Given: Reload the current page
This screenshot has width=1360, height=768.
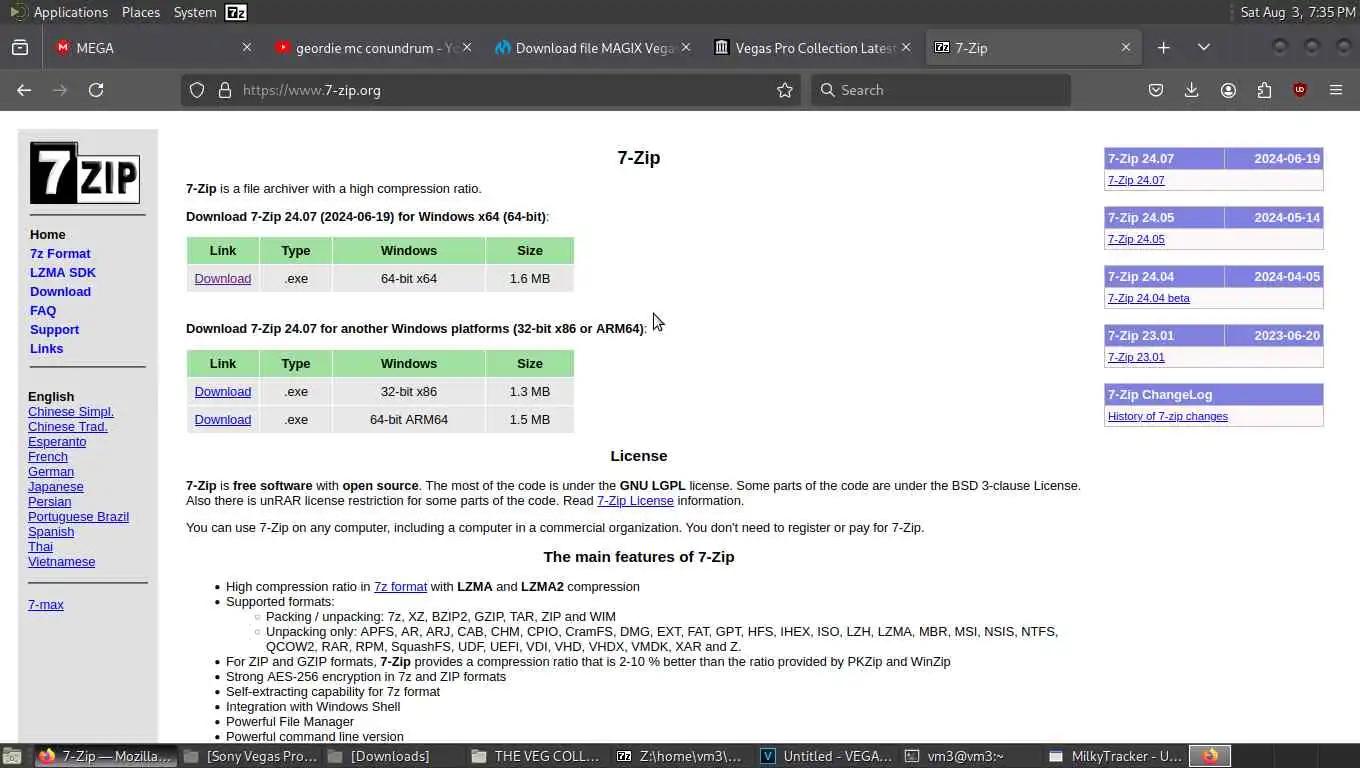Looking at the screenshot, I should tap(96, 90).
